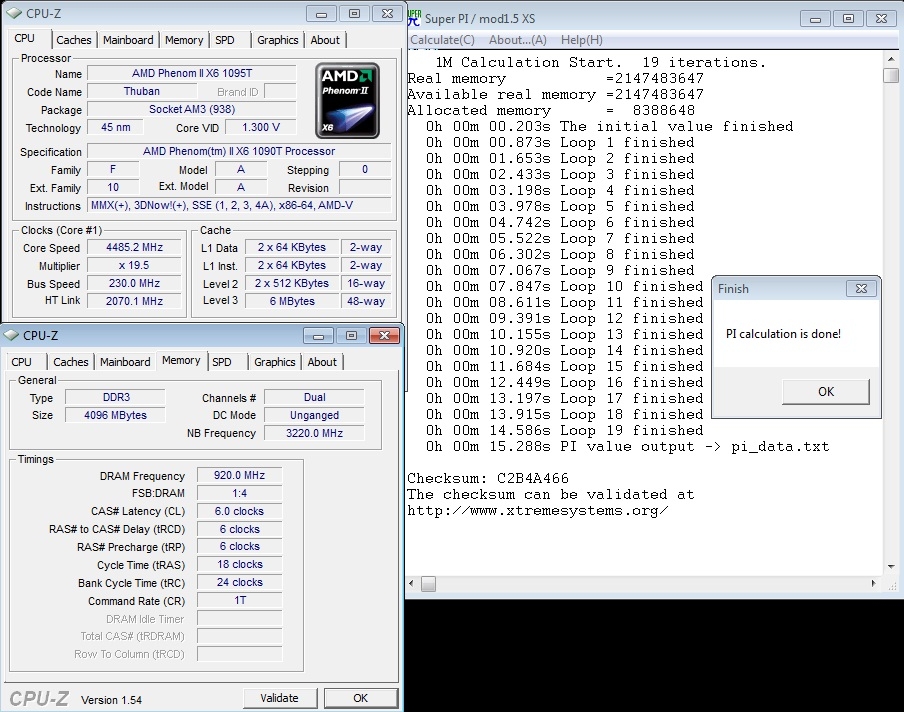Viewport: 904px width, 712px height.
Task: Select Graphics tab in the top CPU-Z window
Action: pyautogui.click(x=277, y=40)
